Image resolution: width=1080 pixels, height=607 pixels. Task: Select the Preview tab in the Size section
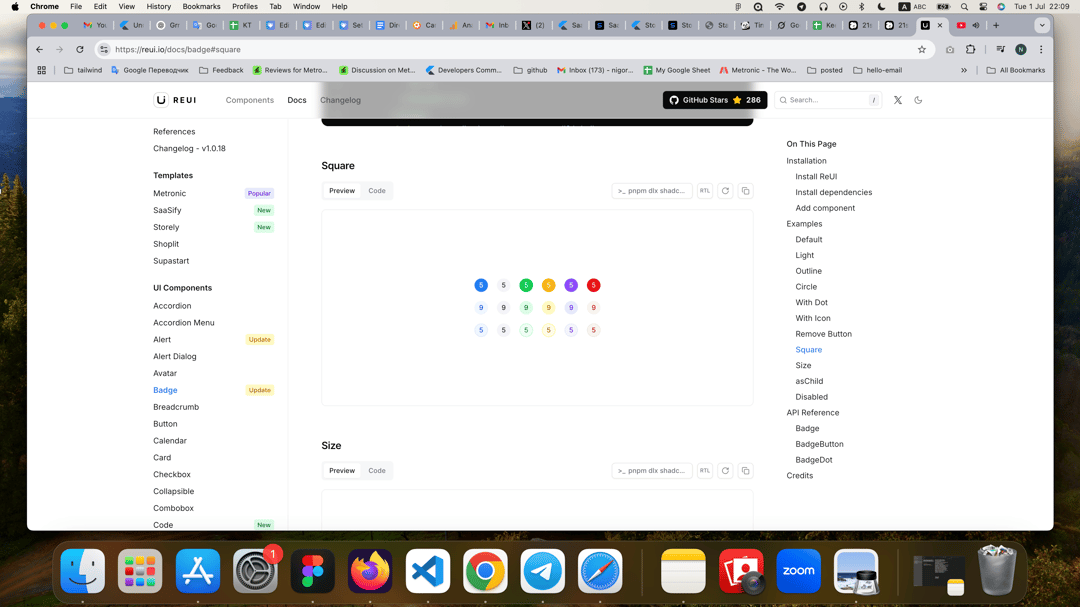point(342,471)
